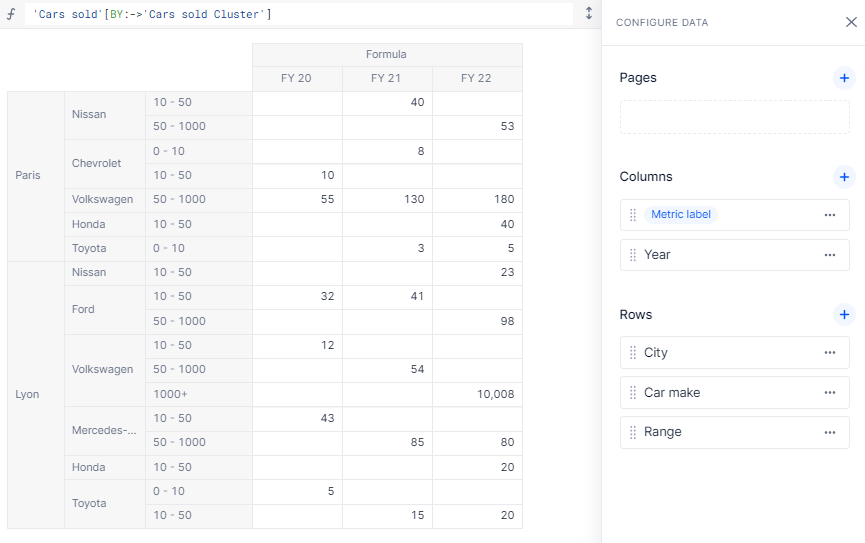This screenshot has width=865, height=543.
Task: Open options menu for Car make
Action: [x=830, y=392]
